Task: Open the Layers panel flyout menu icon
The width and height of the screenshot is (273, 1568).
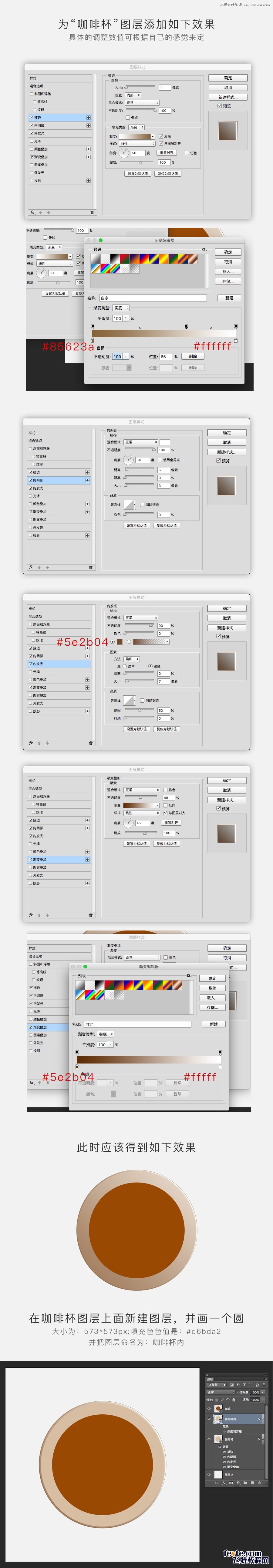Action: tap(266, 1379)
